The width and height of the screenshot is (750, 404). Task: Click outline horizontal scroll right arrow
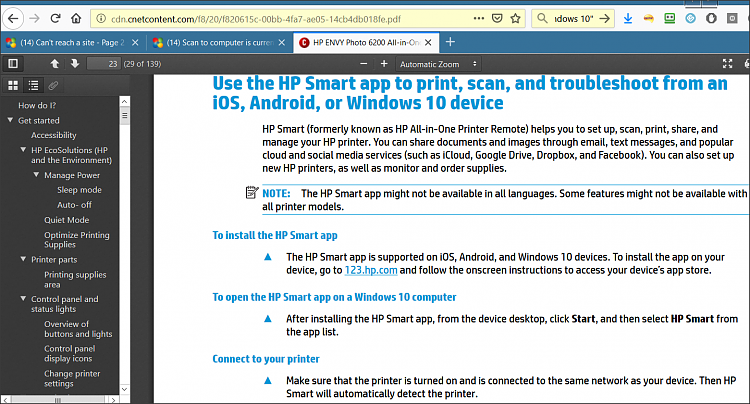click(x=113, y=400)
